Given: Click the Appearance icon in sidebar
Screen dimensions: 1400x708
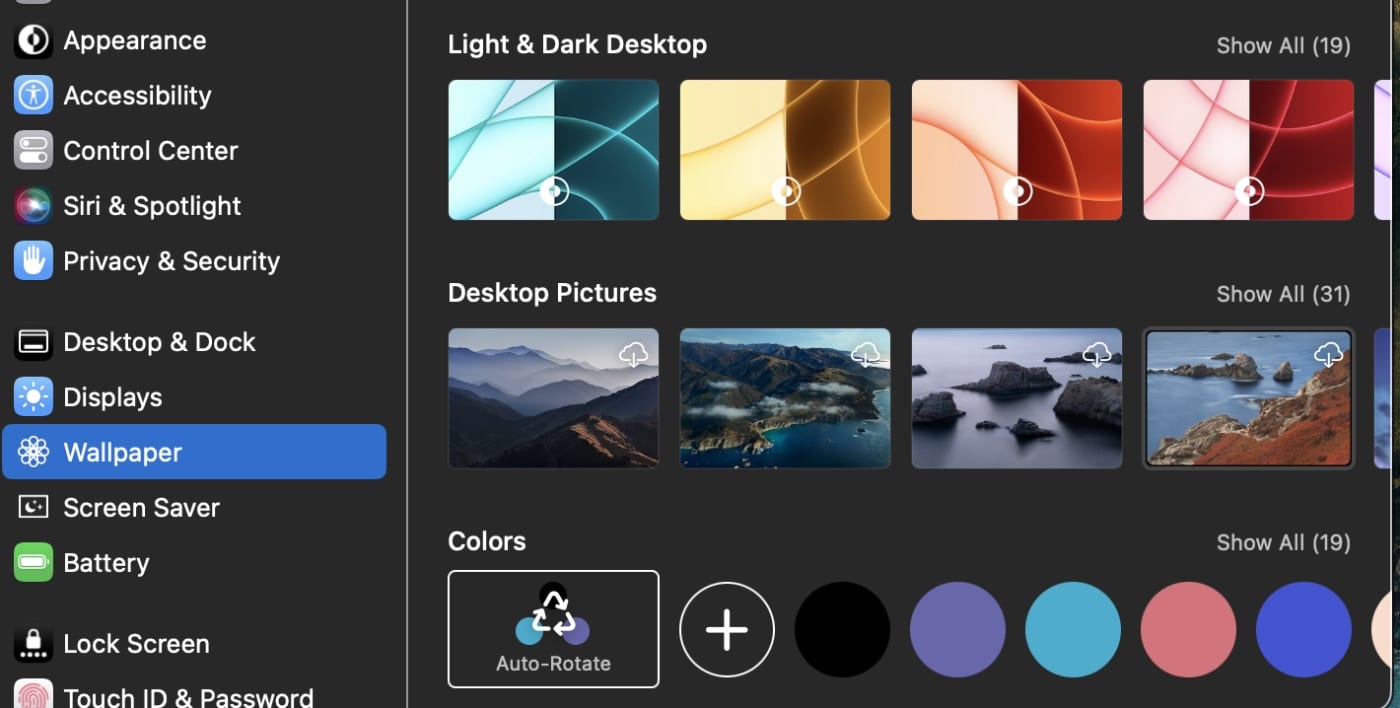Looking at the screenshot, I should pos(33,41).
